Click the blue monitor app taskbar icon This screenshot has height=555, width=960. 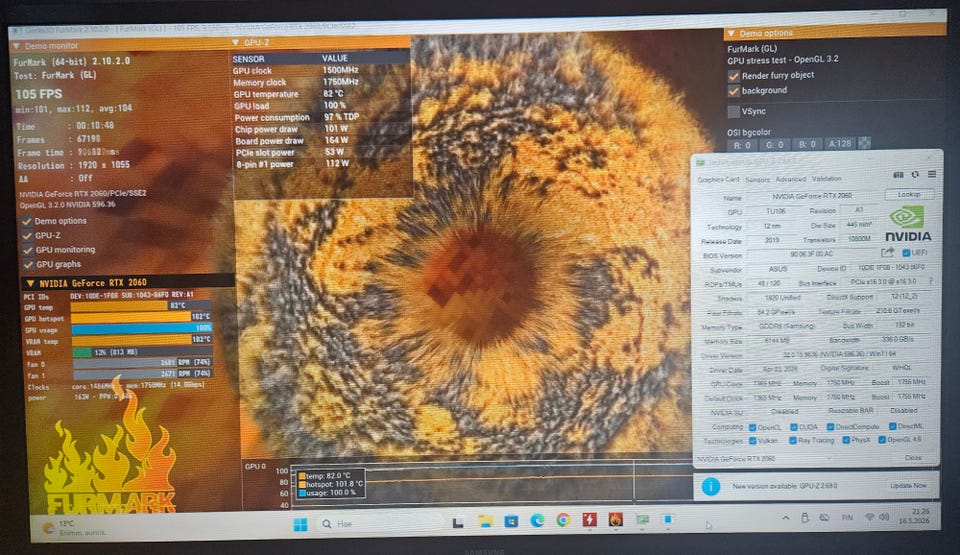pos(668,519)
